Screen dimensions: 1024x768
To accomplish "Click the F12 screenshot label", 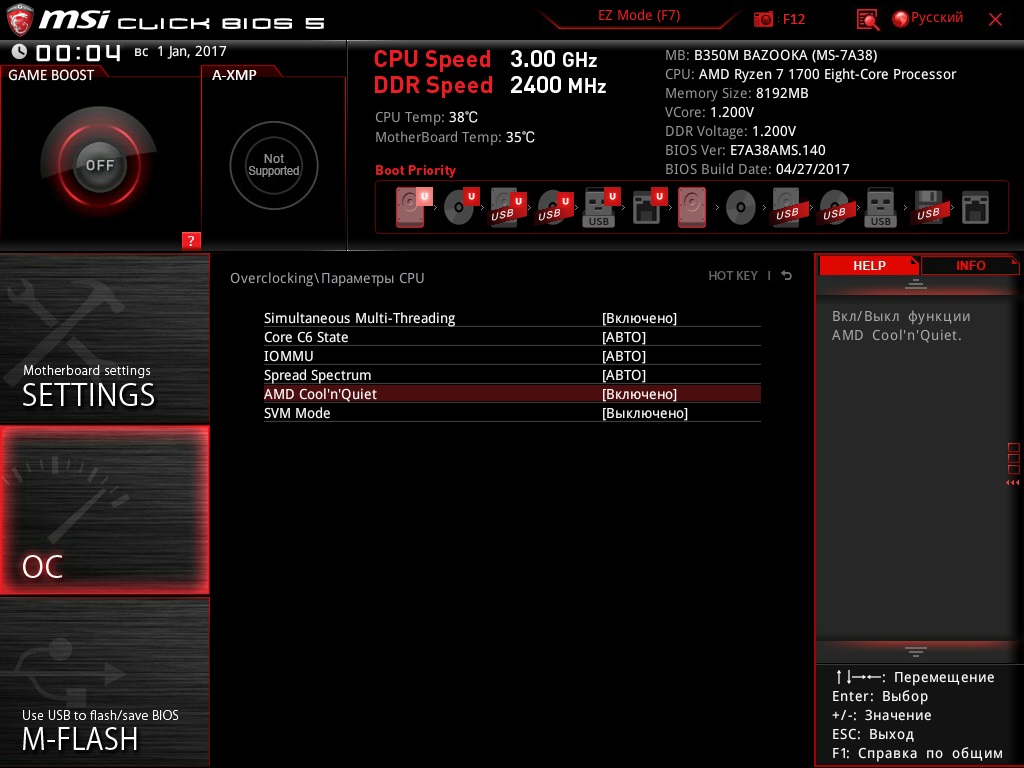I will point(793,19).
